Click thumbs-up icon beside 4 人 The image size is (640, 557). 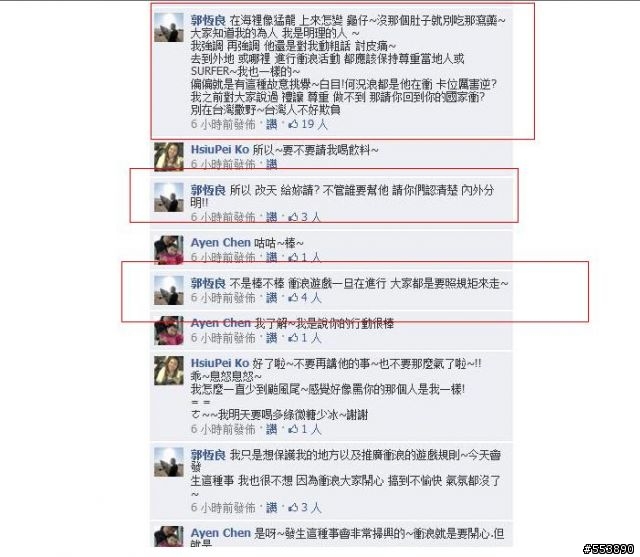[x=293, y=298]
